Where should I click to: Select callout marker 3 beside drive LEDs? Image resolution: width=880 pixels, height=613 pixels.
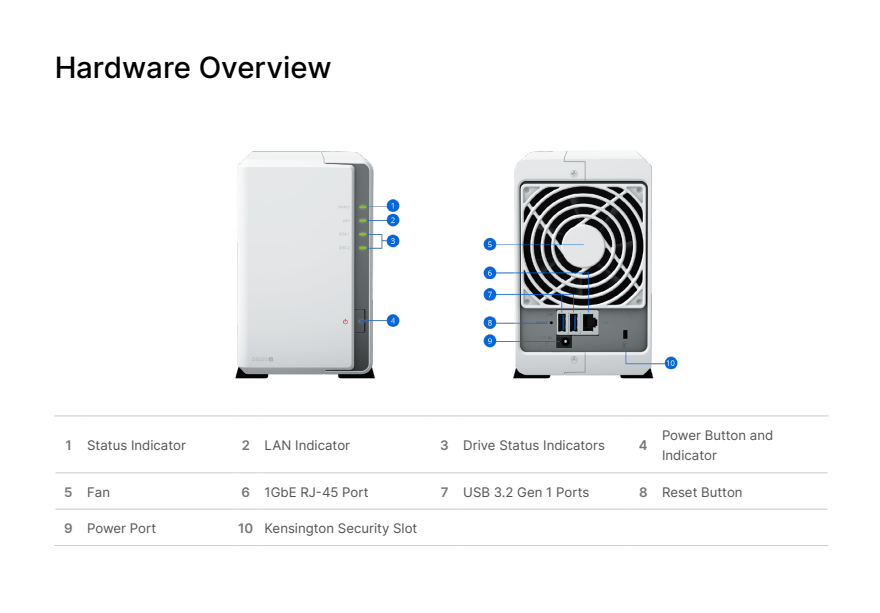click(x=393, y=241)
